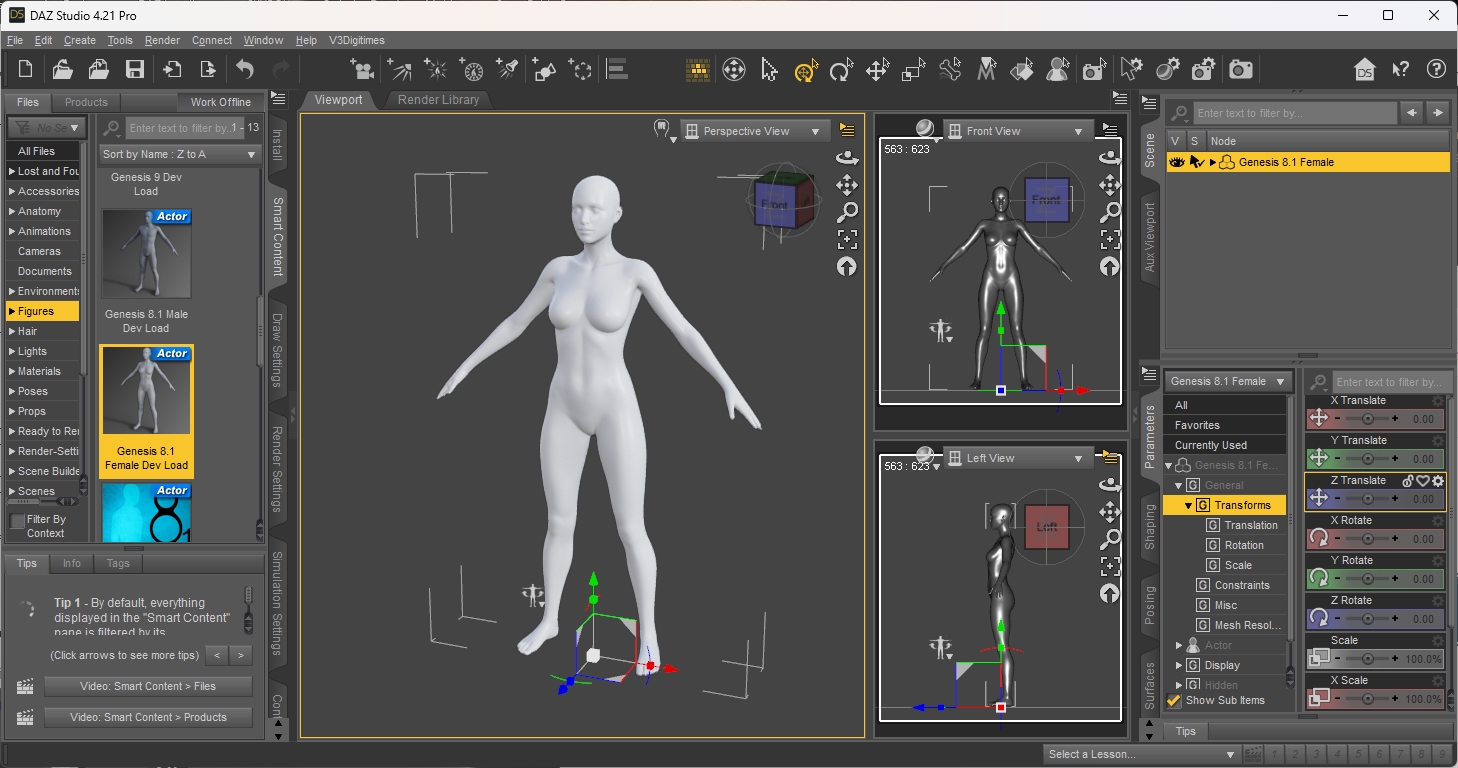
Task: Create a new camera from the toolbar
Action: click(x=362, y=70)
